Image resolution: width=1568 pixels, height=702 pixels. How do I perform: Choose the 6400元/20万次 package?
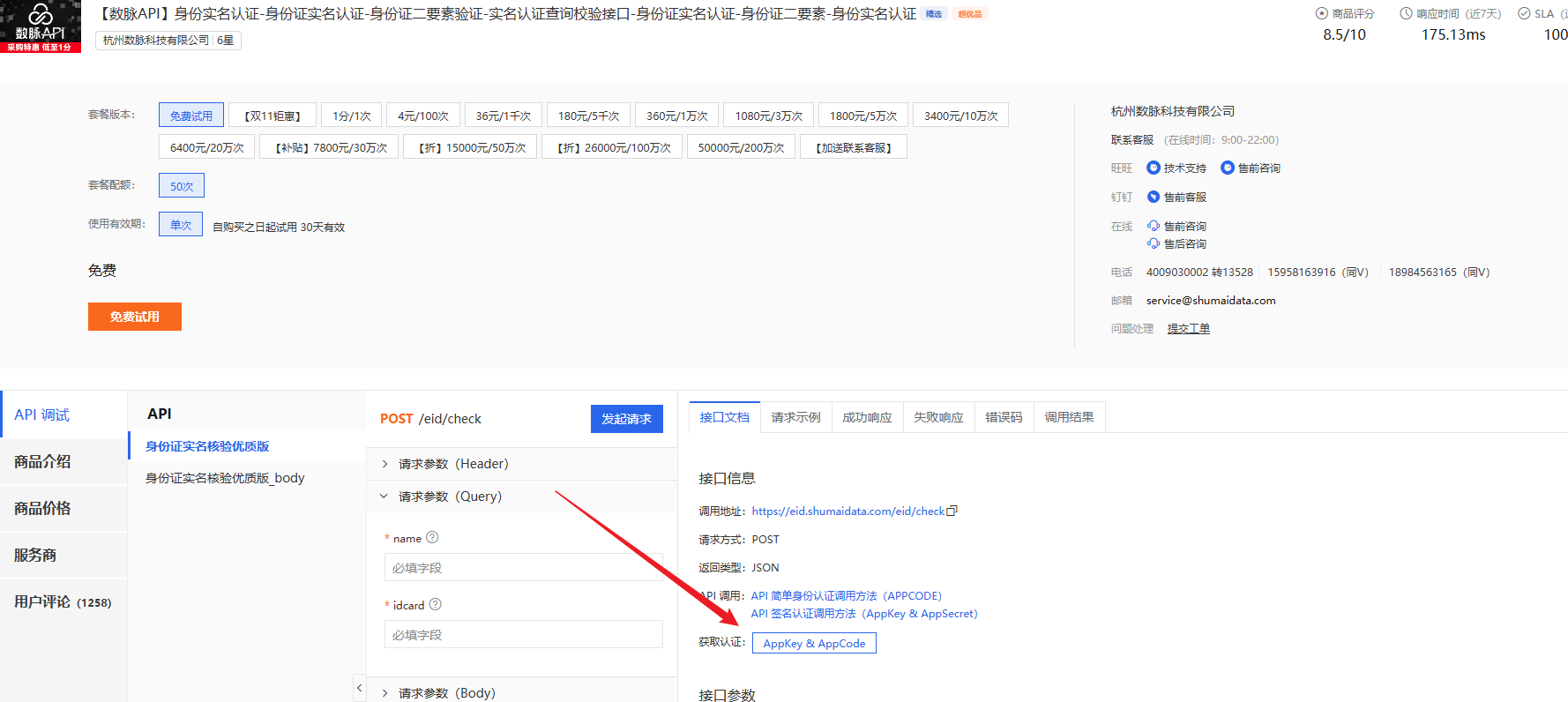point(207,147)
